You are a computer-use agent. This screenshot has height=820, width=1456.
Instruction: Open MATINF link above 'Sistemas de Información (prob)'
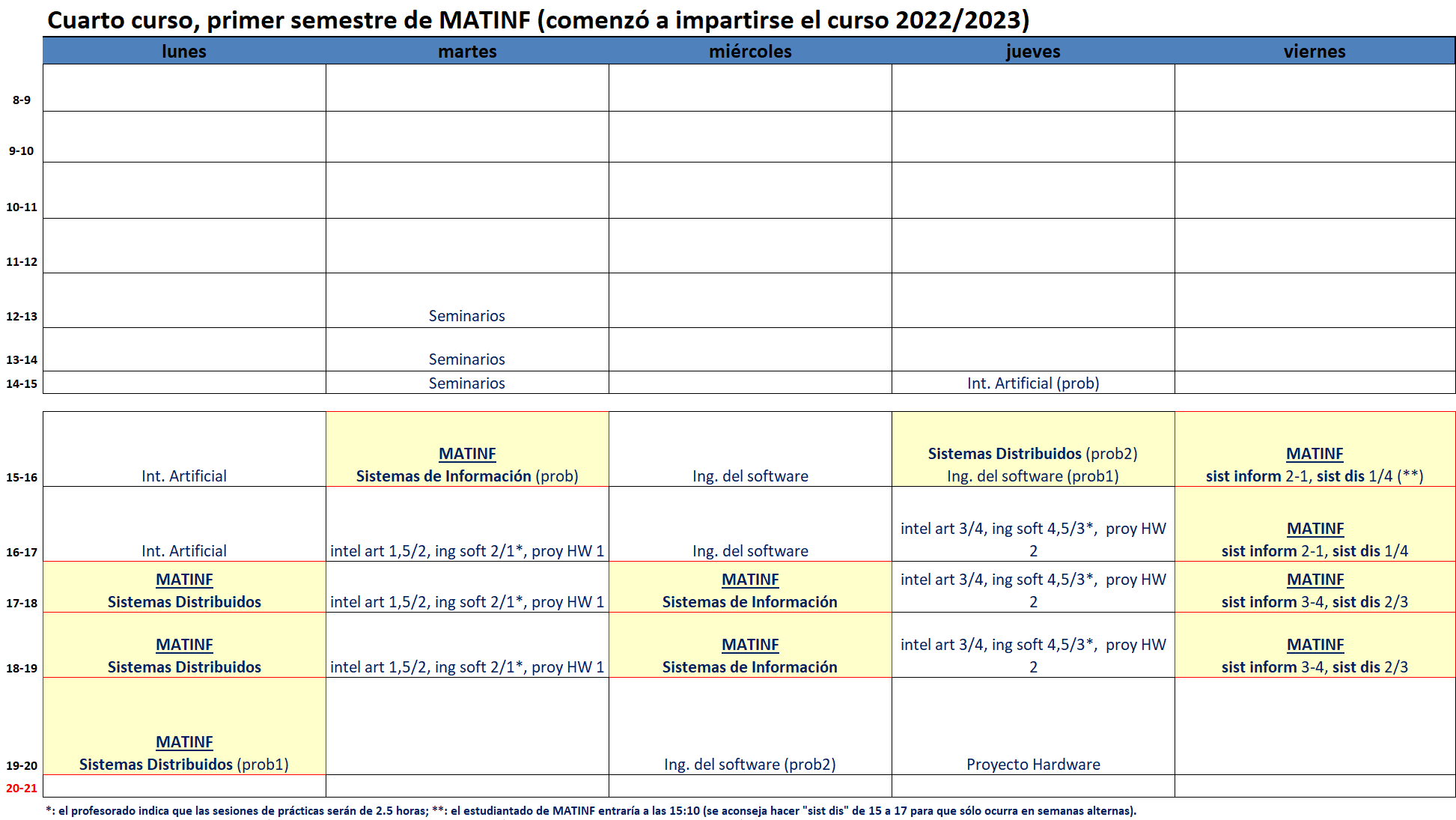click(x=467, y=454)
